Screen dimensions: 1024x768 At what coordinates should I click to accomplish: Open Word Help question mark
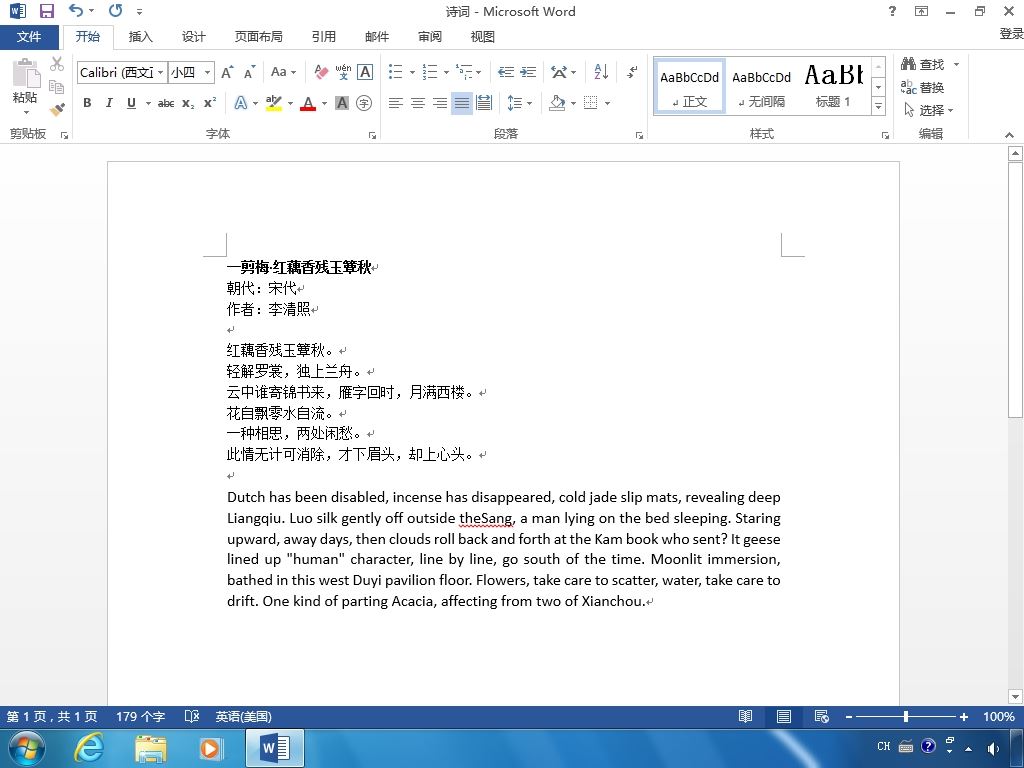click(892, 10)
